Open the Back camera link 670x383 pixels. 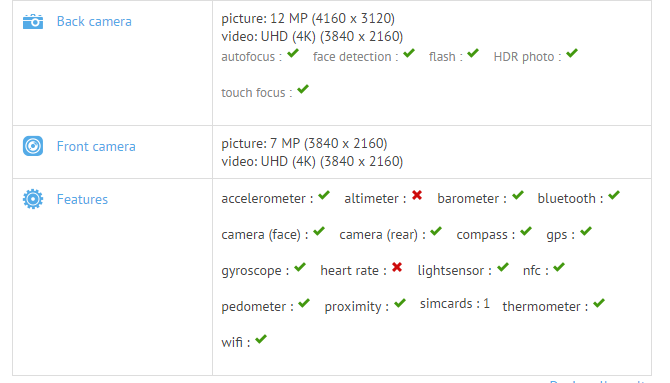[x=94, y=21]
